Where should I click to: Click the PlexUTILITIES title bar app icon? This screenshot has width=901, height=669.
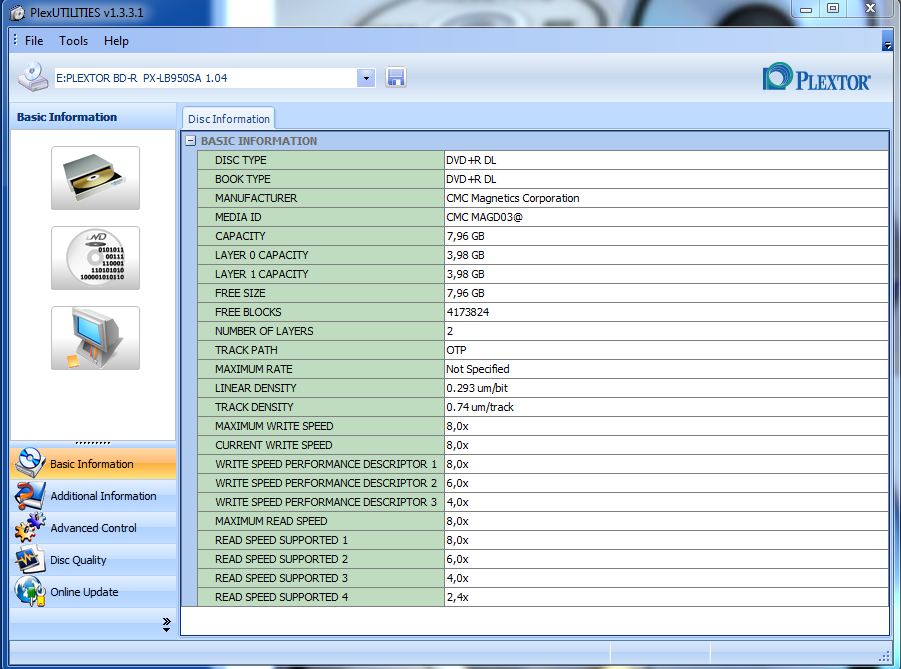tap(18, 12)
